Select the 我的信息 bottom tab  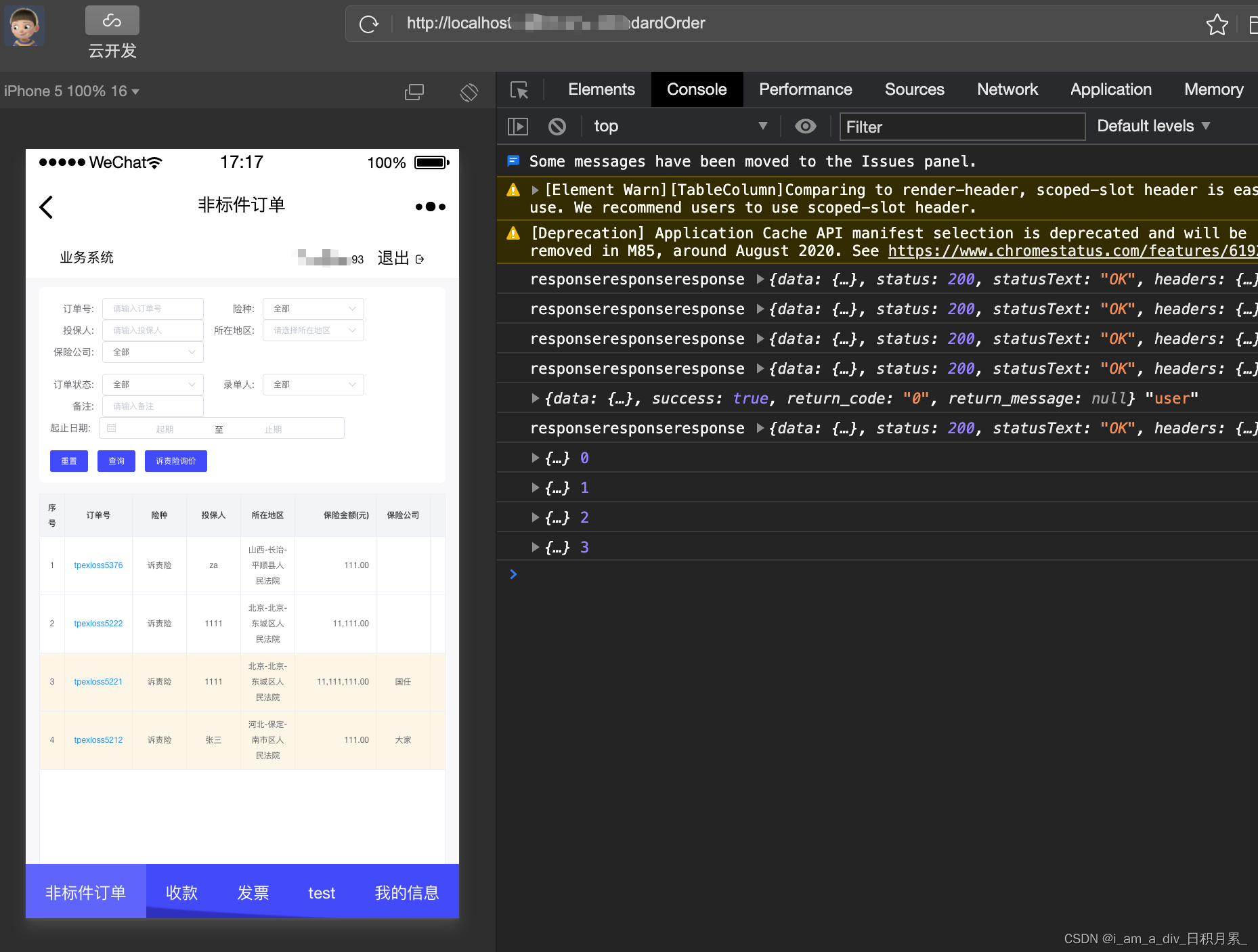(407, 892)
